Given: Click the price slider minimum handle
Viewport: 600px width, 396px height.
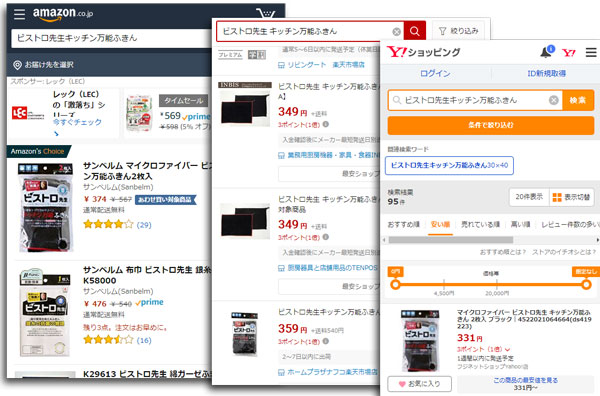Looking at the screenshot, I should coord(396,285).
